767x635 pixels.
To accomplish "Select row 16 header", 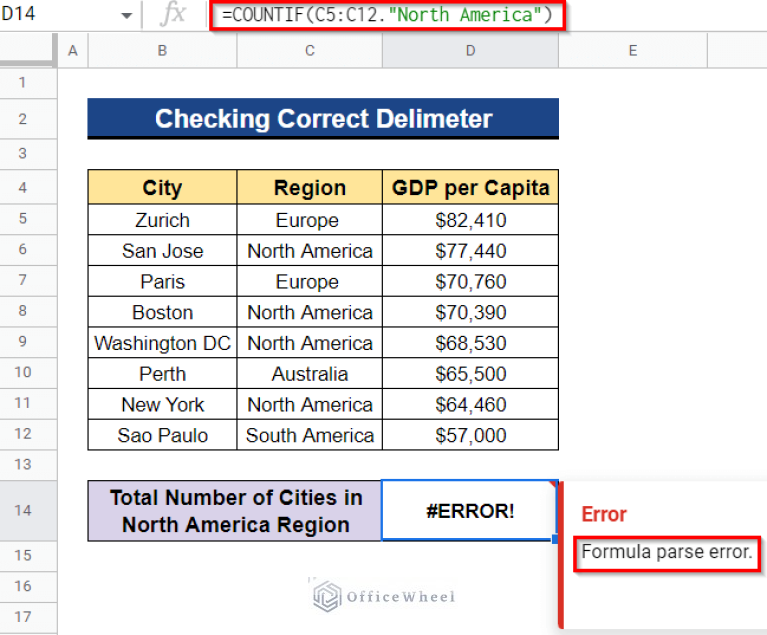I will 23,587.
